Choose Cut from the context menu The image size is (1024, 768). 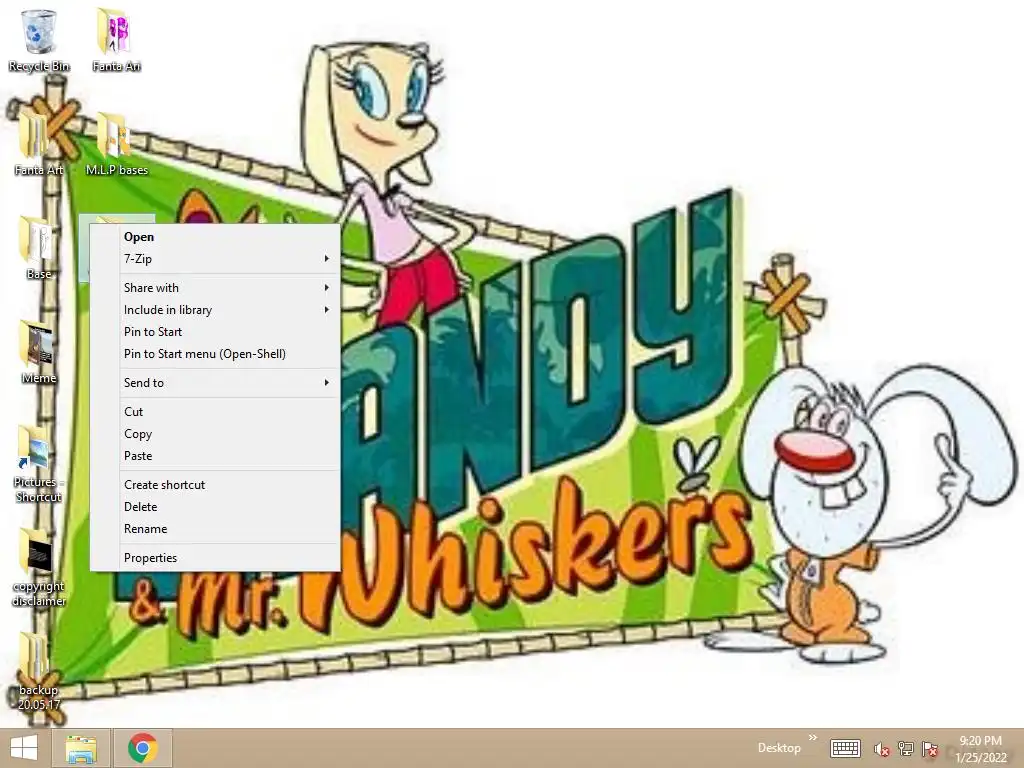(215, 412)
